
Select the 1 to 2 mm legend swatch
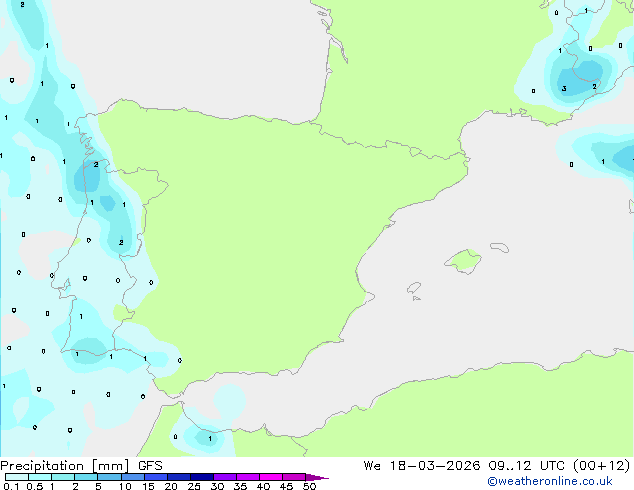63,477
